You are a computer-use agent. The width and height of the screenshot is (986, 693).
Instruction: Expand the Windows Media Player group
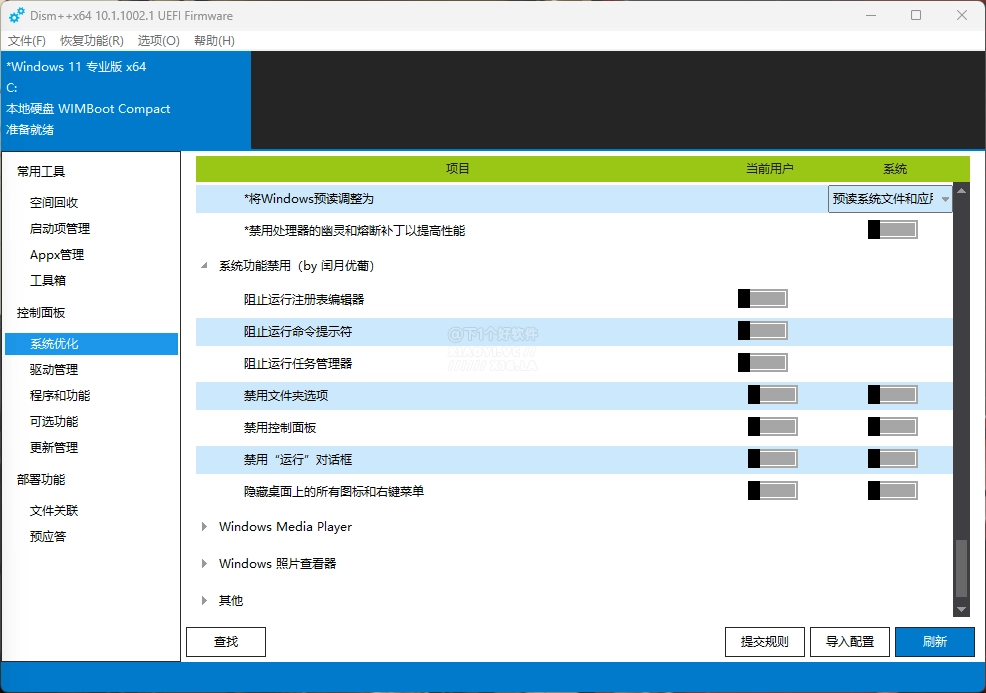[x=204, y=527]
